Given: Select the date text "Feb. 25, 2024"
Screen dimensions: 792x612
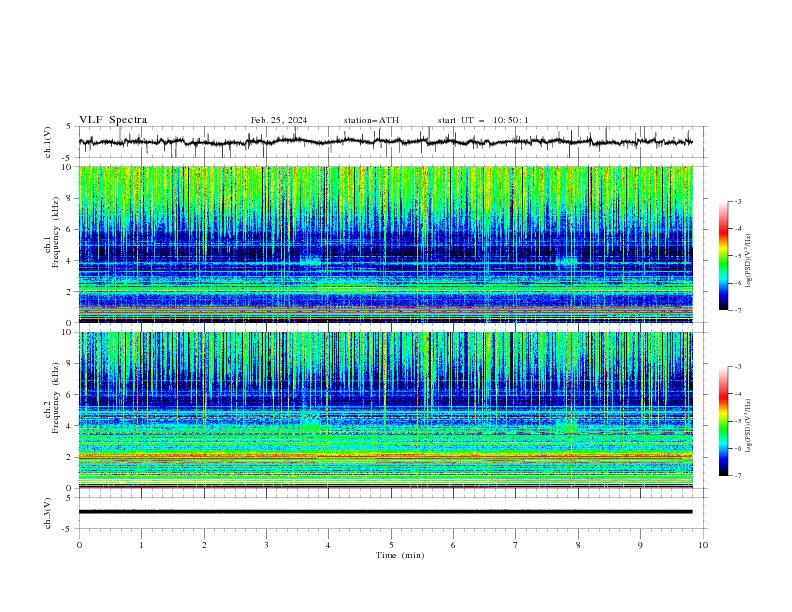Looking at the screenshot, I should pos(279,120).
